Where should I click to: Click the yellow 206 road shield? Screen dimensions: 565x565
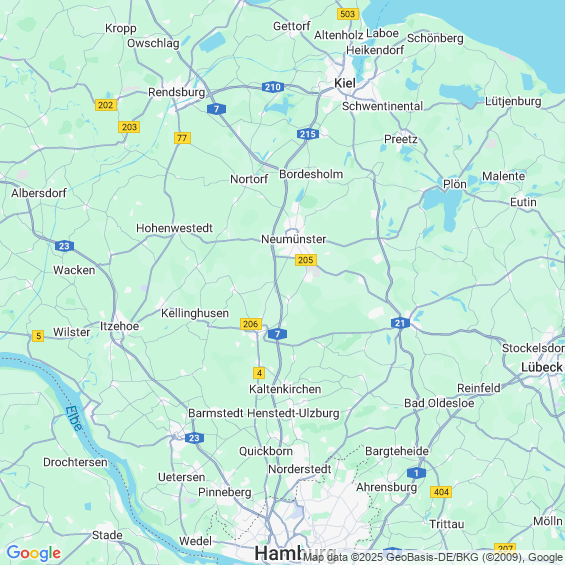coord(251,324)
